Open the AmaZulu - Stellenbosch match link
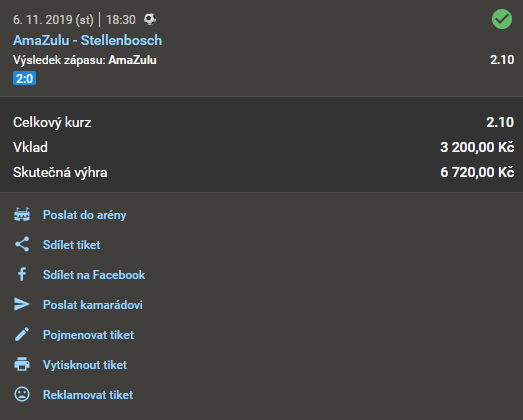 click(87, 40)
